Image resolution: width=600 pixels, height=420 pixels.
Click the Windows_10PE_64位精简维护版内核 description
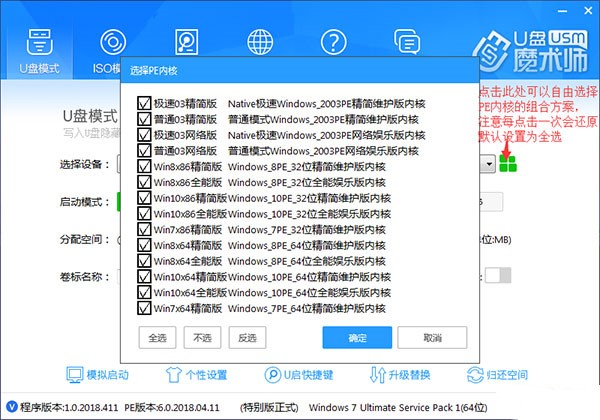click(x=309, y=277)
